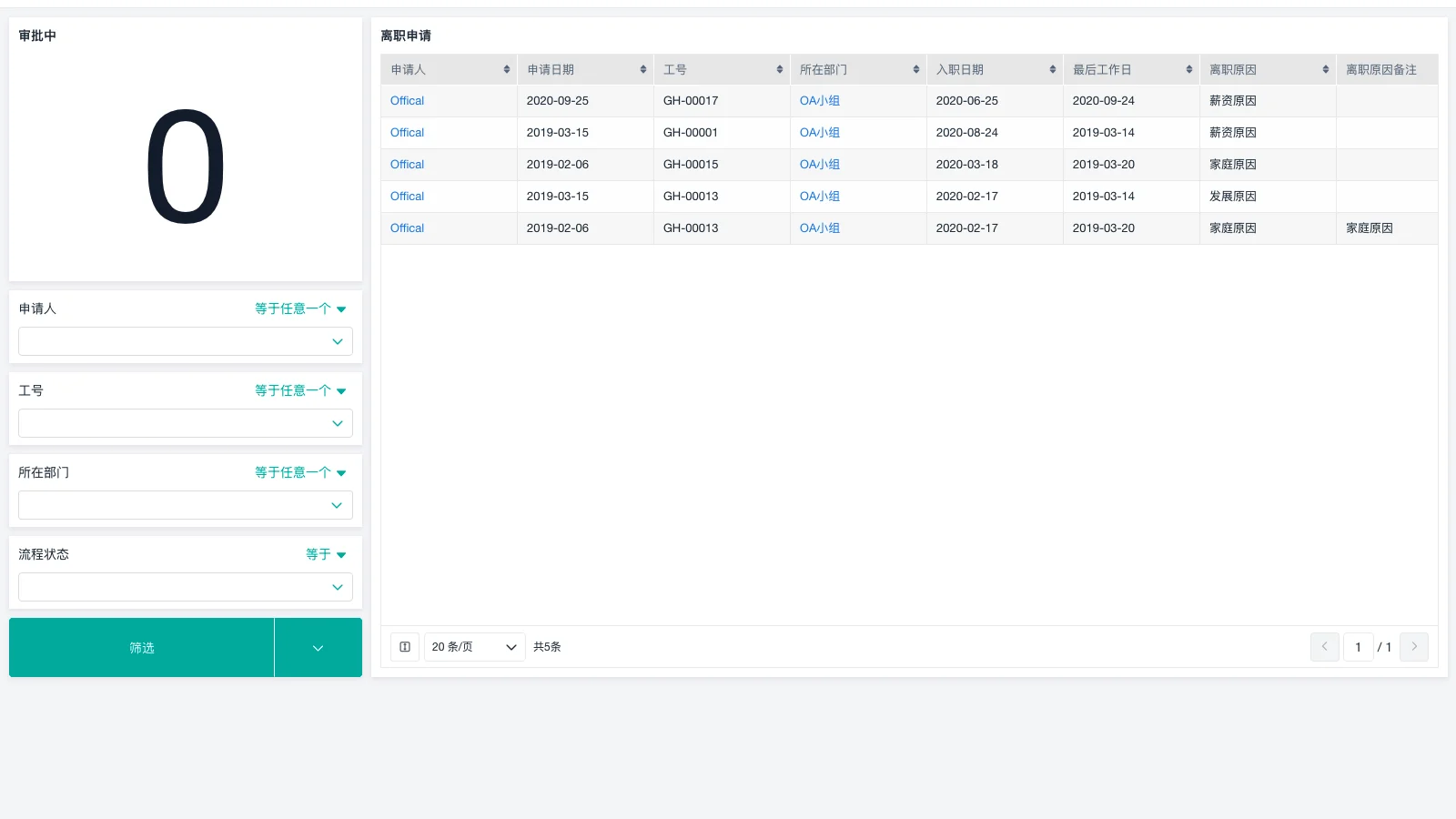Sort table by 申请人 column icon

(507, 70)
